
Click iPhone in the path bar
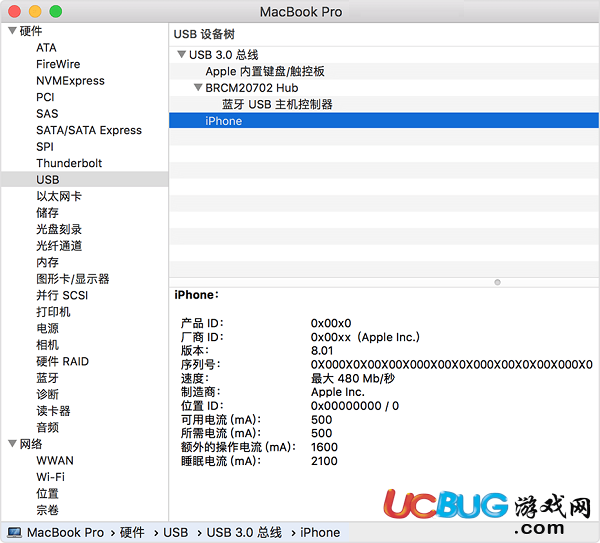[x=320, y=532]
